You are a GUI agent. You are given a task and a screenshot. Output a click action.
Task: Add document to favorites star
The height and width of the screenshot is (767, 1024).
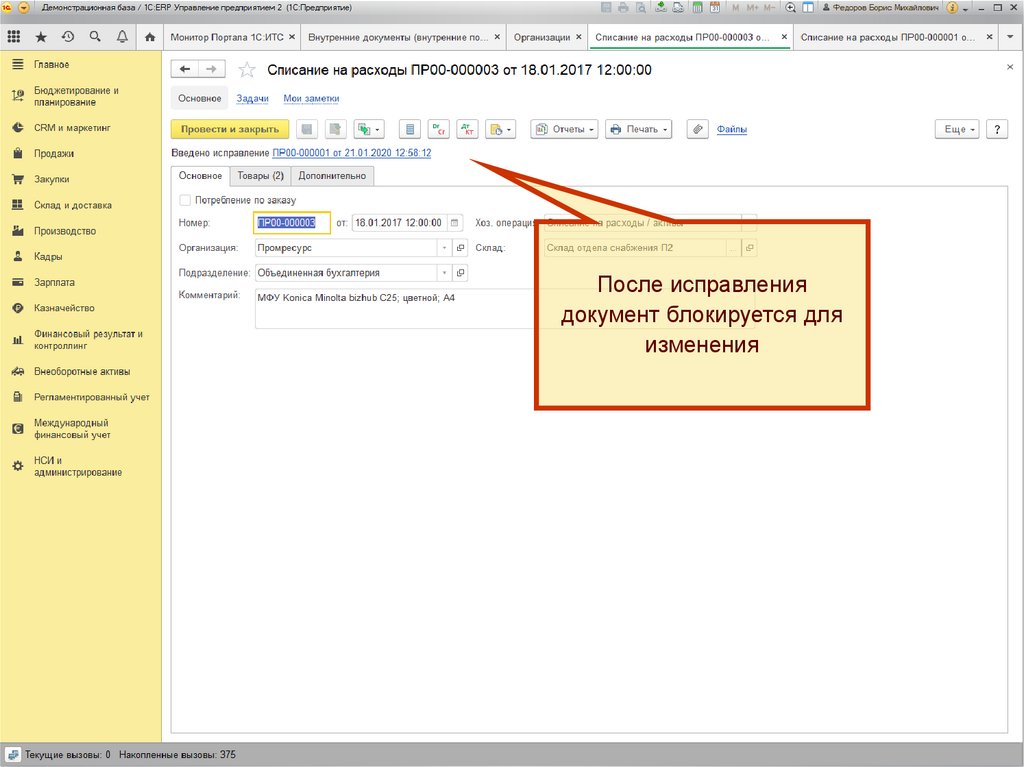(247, 70)
